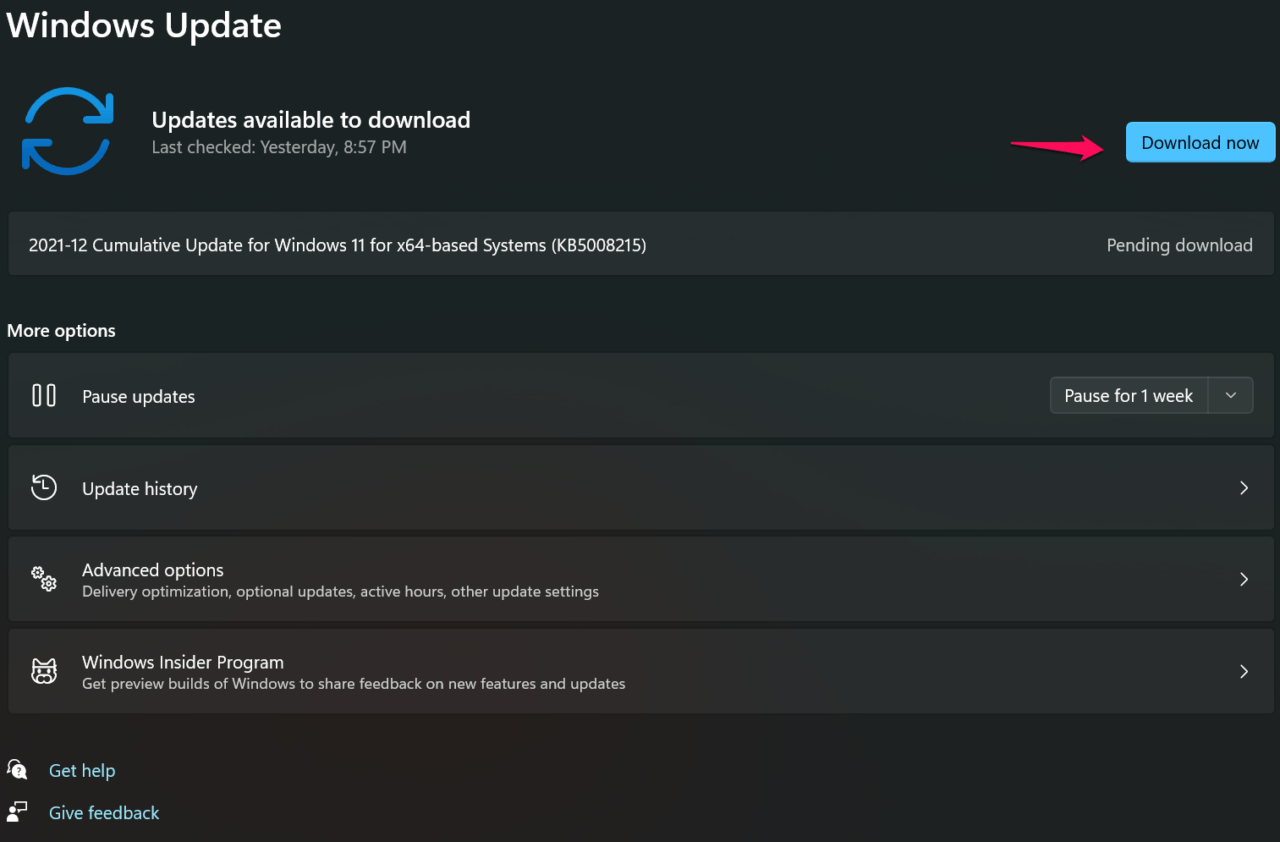This screenshot has width=1280, height=842.
Task: Click the Update history clock icon
Action: (44, 488)
